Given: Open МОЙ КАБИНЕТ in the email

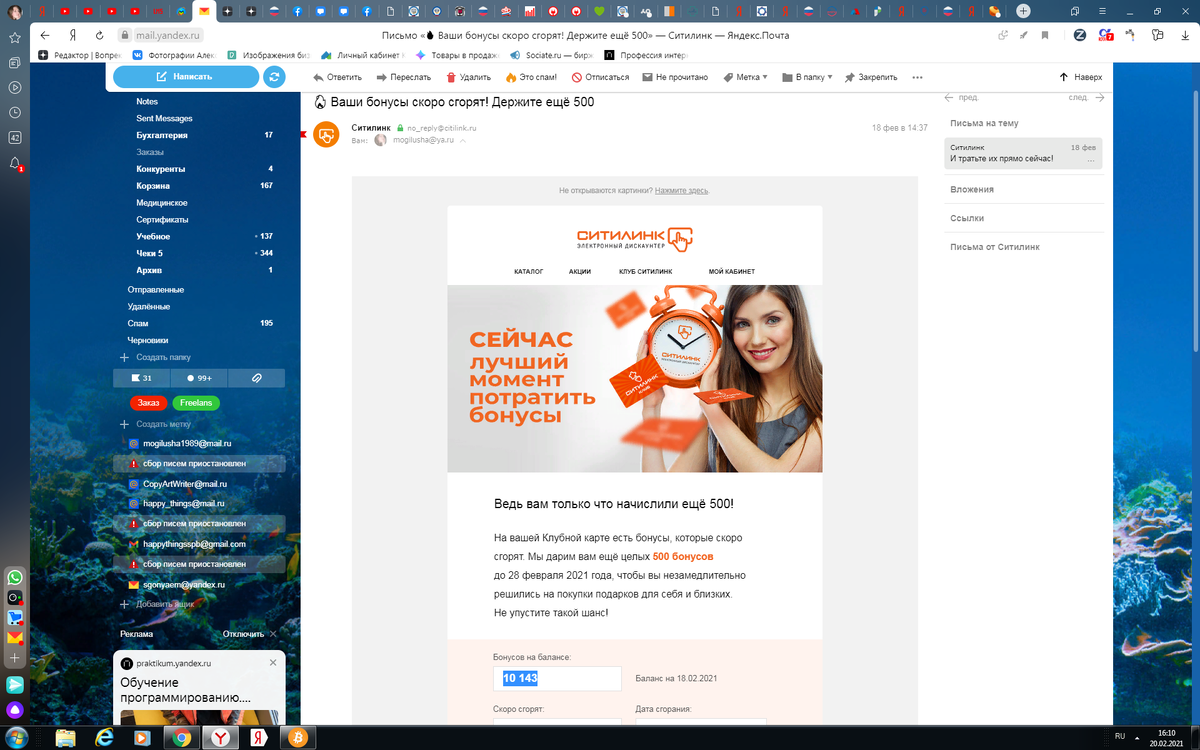Looking at the screenshot, I should tap(732, 271).
